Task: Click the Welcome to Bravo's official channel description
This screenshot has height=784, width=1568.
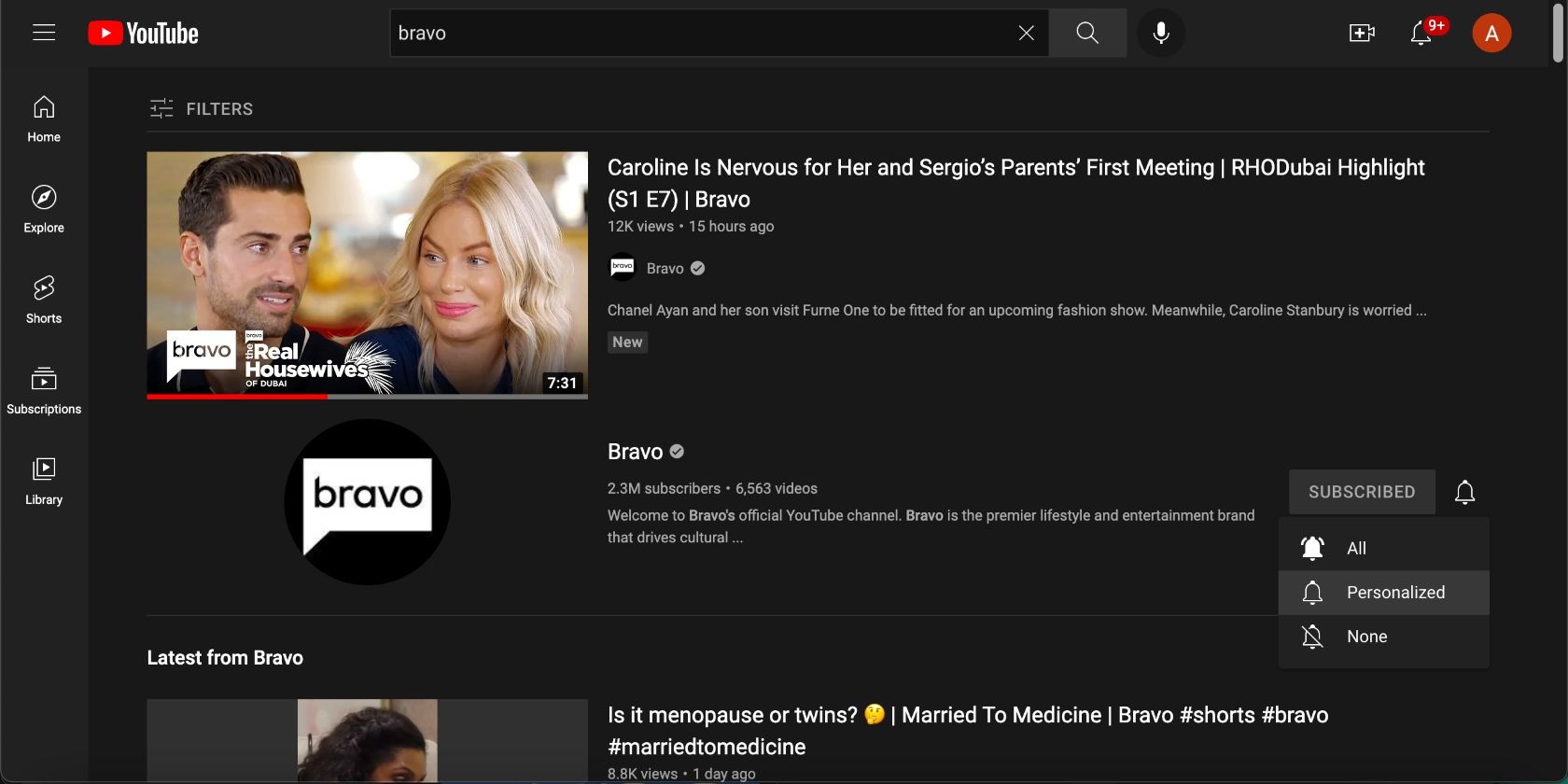Action: tap(931, 526)
